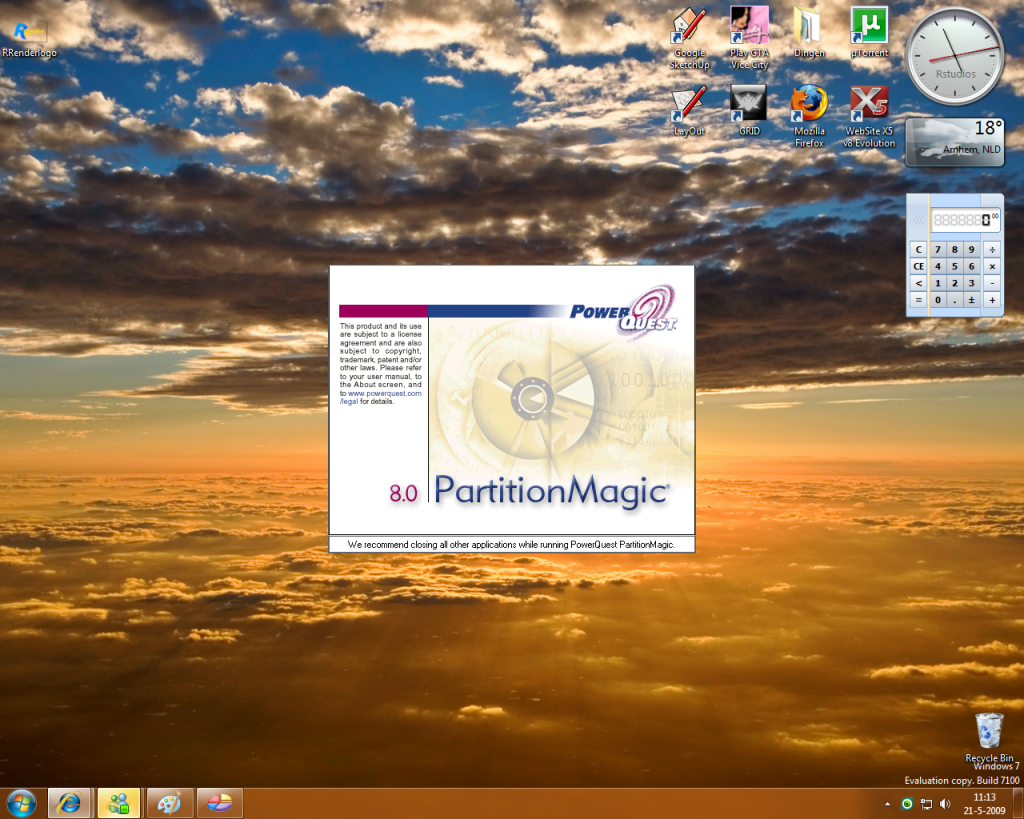Image resolution: width=1024 pixels, height=819 pixels.
Task: Click the CE button on the calculator
Action: coord(919,266)
